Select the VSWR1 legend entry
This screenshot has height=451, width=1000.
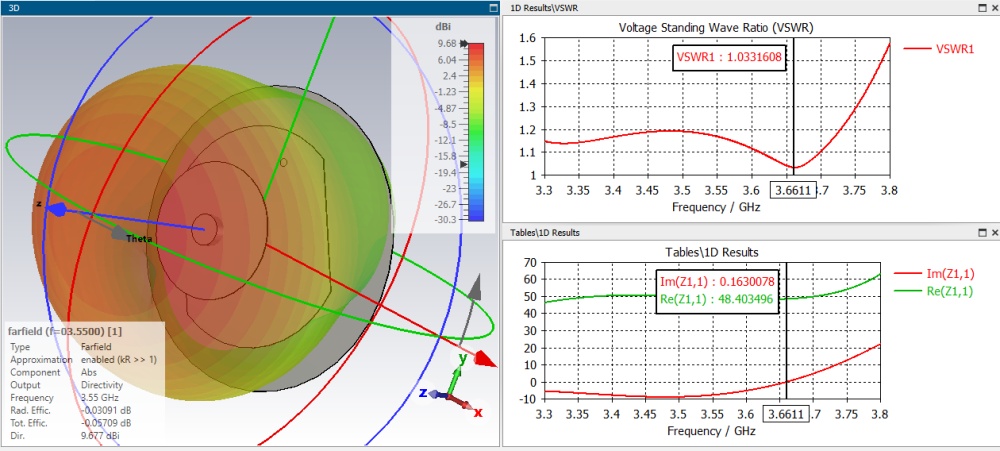tap(939, 48)
